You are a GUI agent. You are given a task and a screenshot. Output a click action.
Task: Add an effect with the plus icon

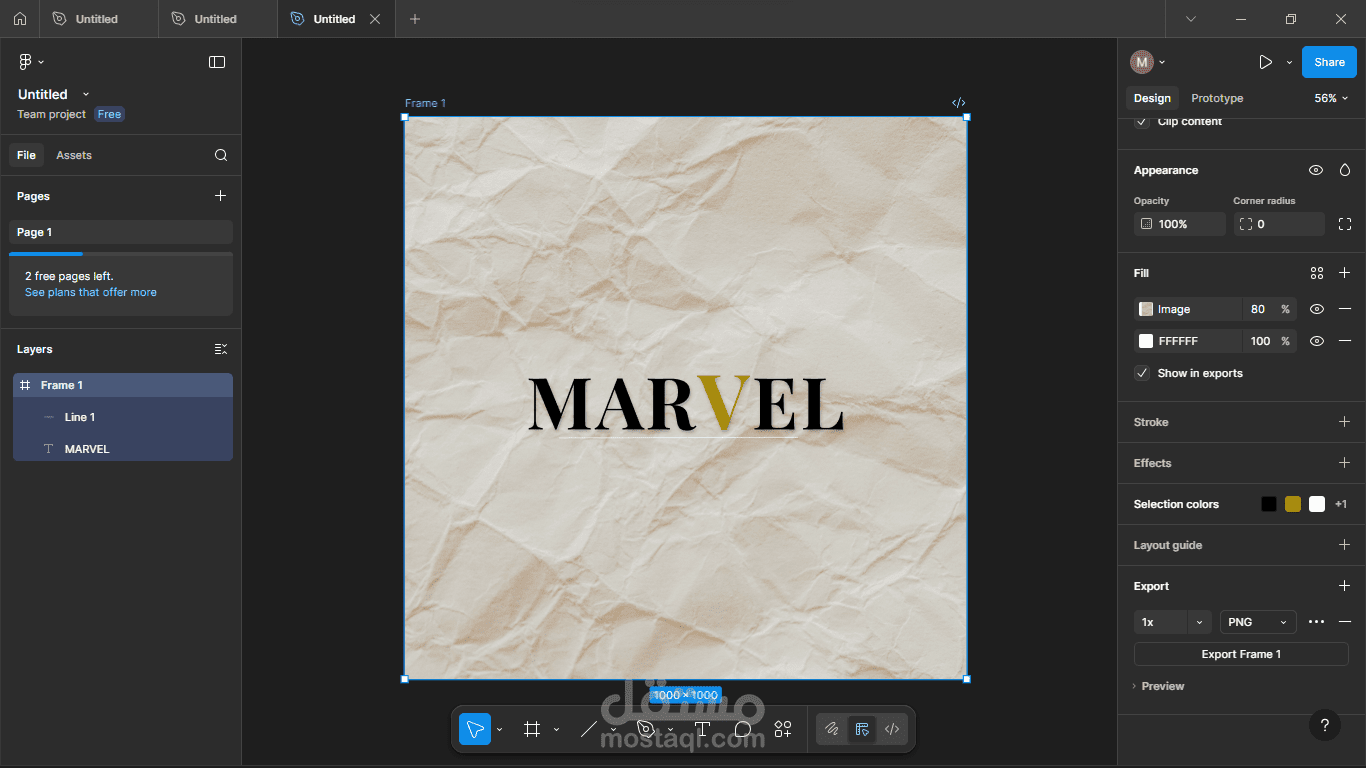click(x=1345, y=463)
